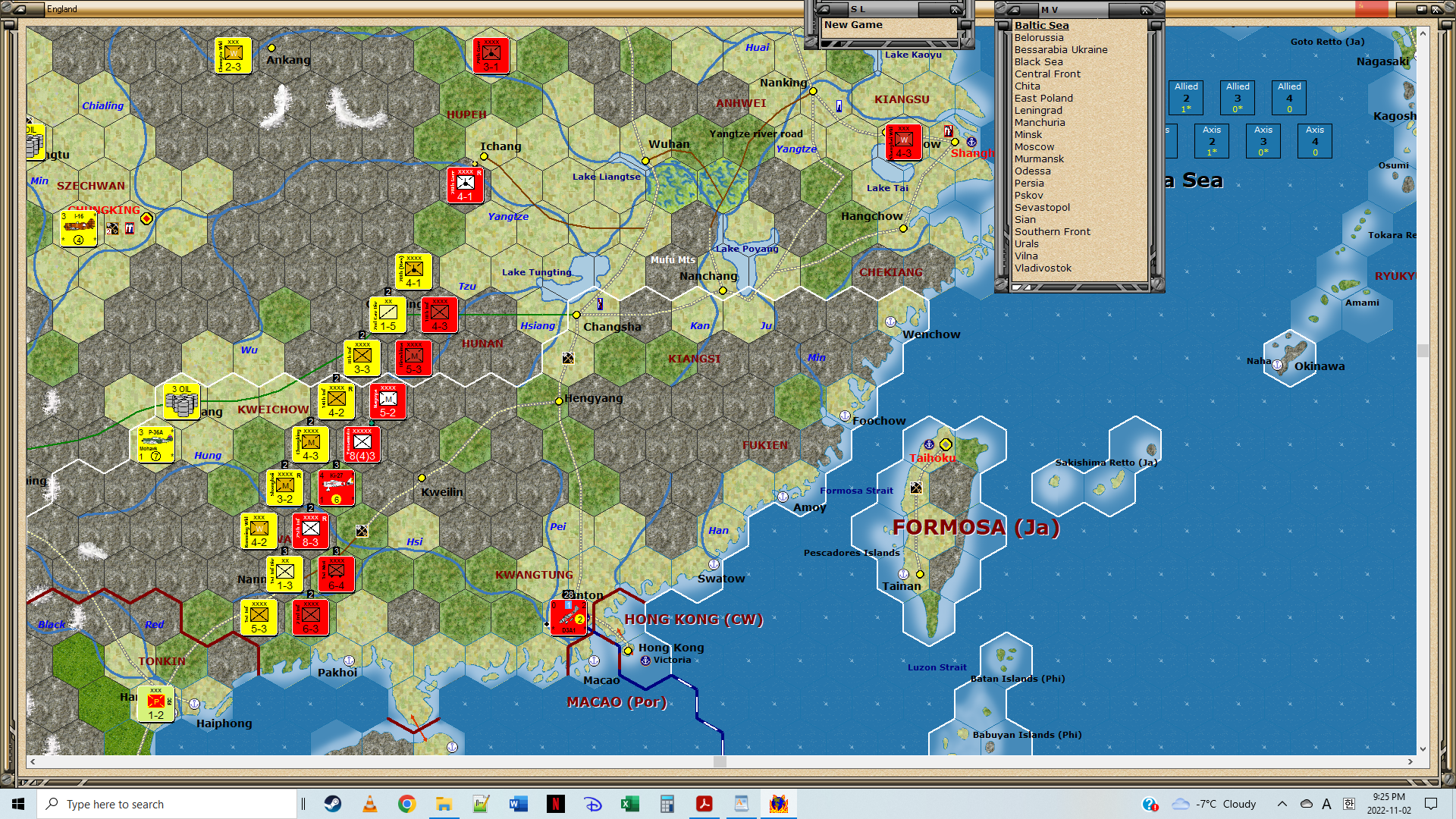Open Steam from the taskbar

coord(333,804)
